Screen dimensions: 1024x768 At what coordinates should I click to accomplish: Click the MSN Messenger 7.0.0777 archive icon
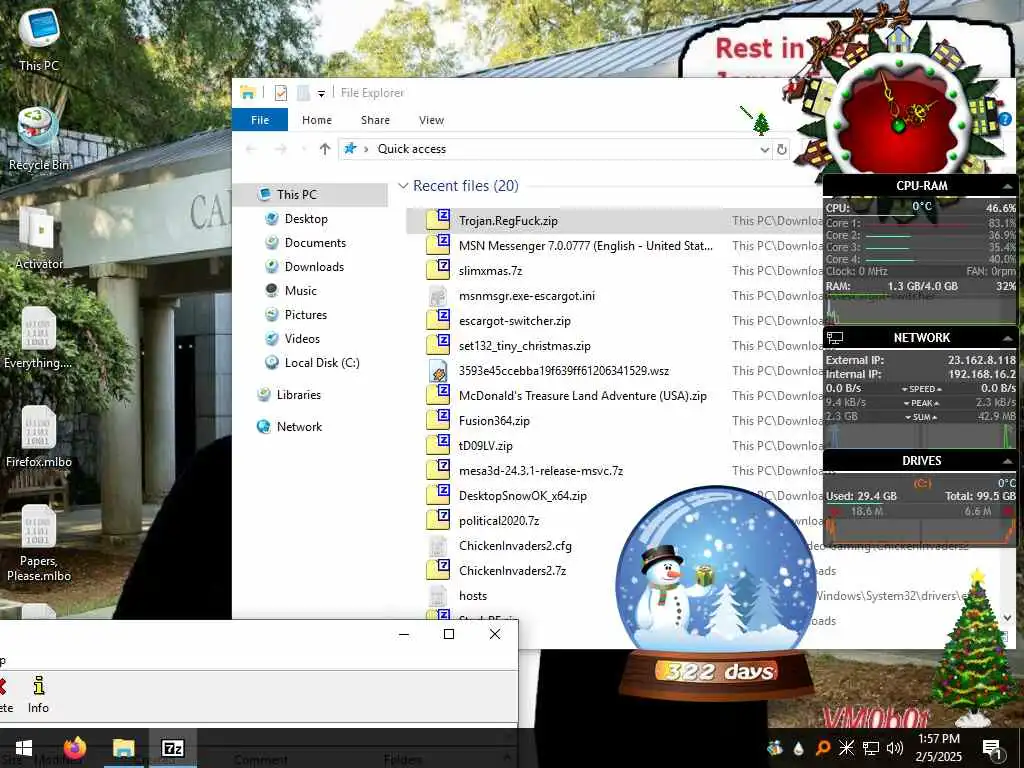pyautogui.click(x=438, y=244)
